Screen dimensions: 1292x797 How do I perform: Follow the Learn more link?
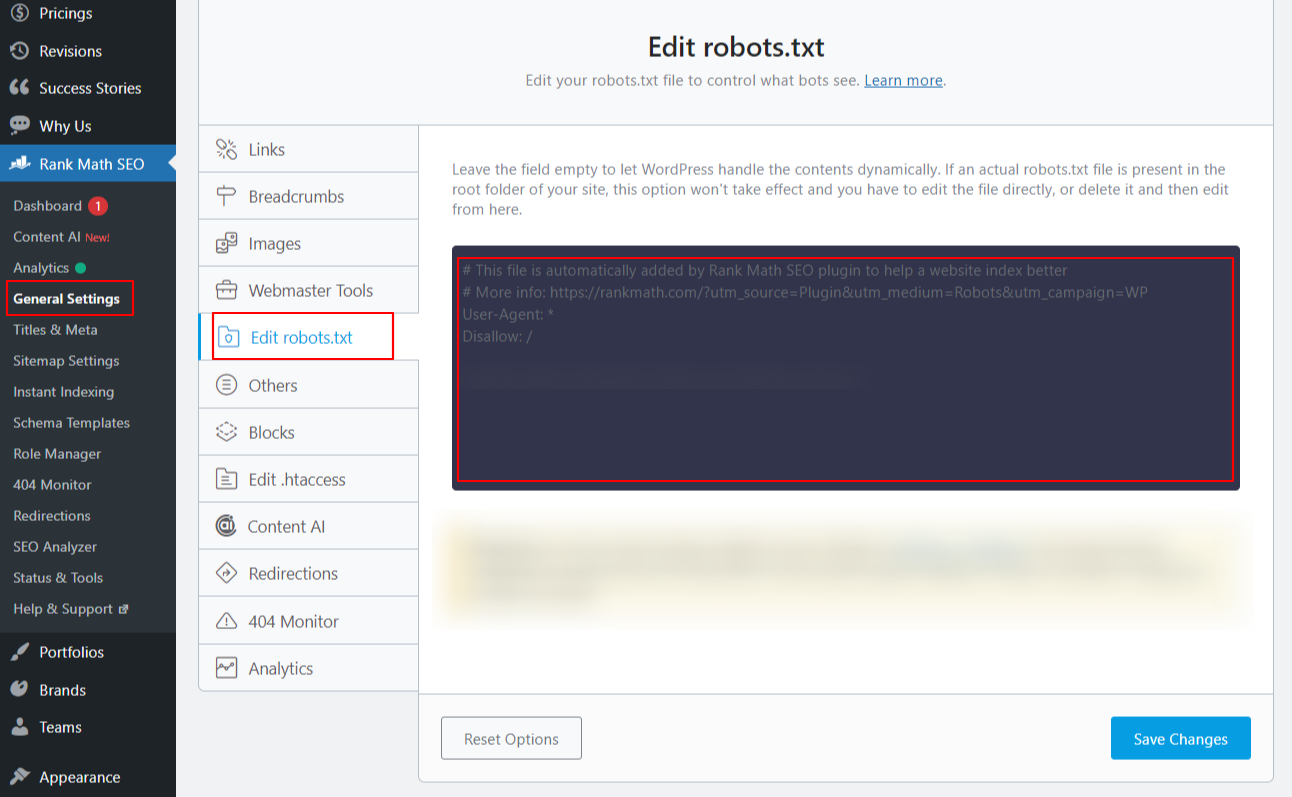click(903, 80)
